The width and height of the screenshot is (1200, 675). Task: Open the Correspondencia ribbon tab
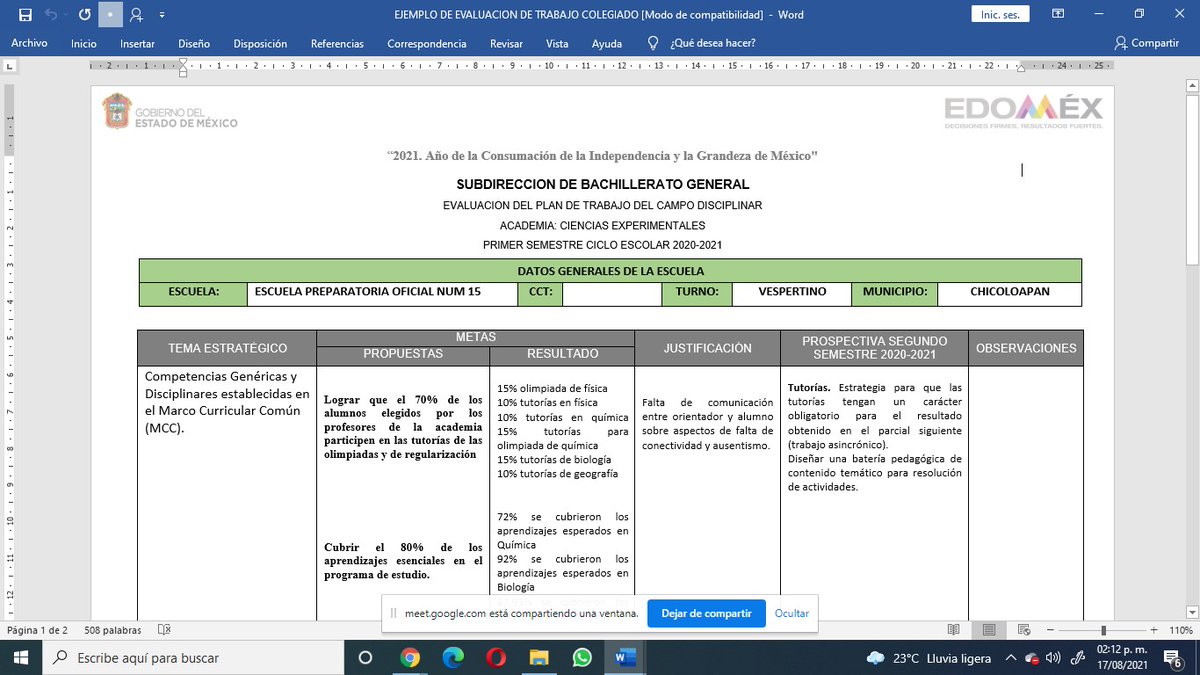[x=427, y=43]
